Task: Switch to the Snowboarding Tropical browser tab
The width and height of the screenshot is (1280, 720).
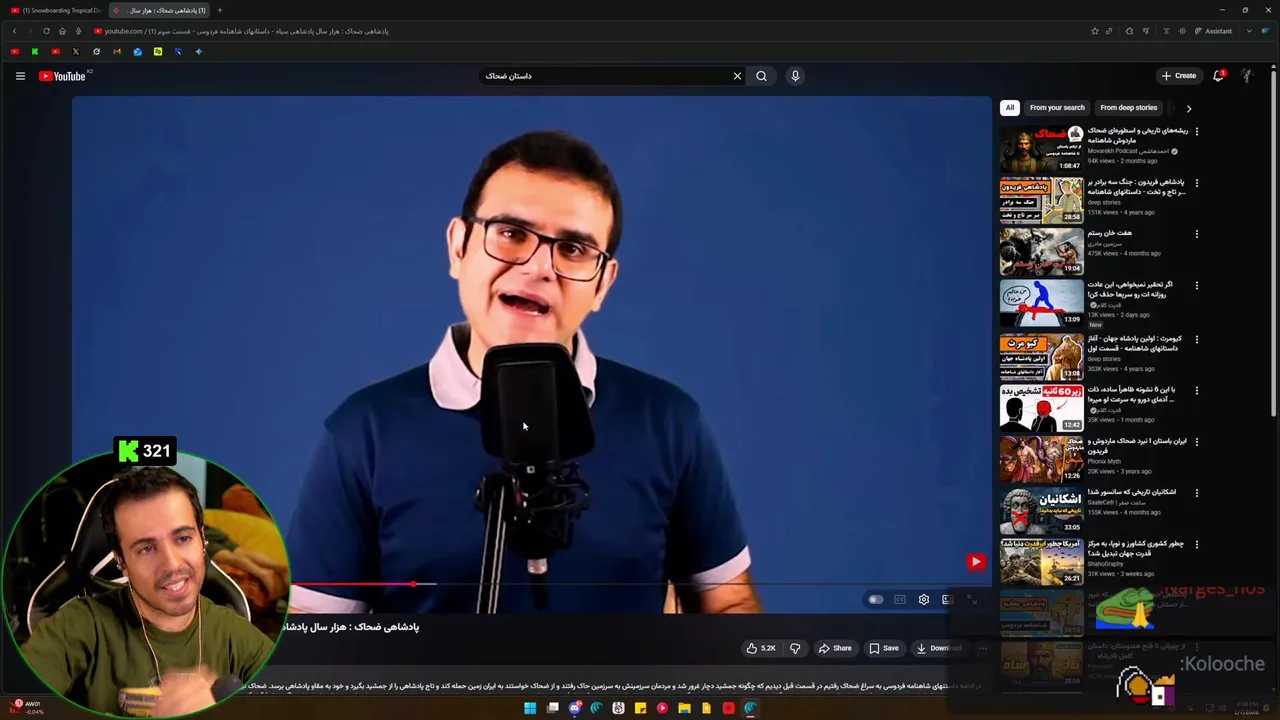Action: (55, 10)
